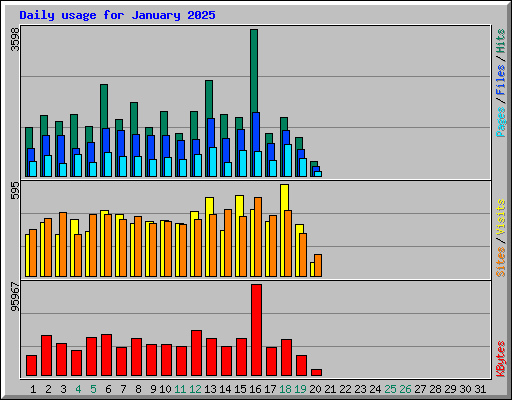Click the day 20 label on the axis
512x400 pixels.
coord(315,389)
